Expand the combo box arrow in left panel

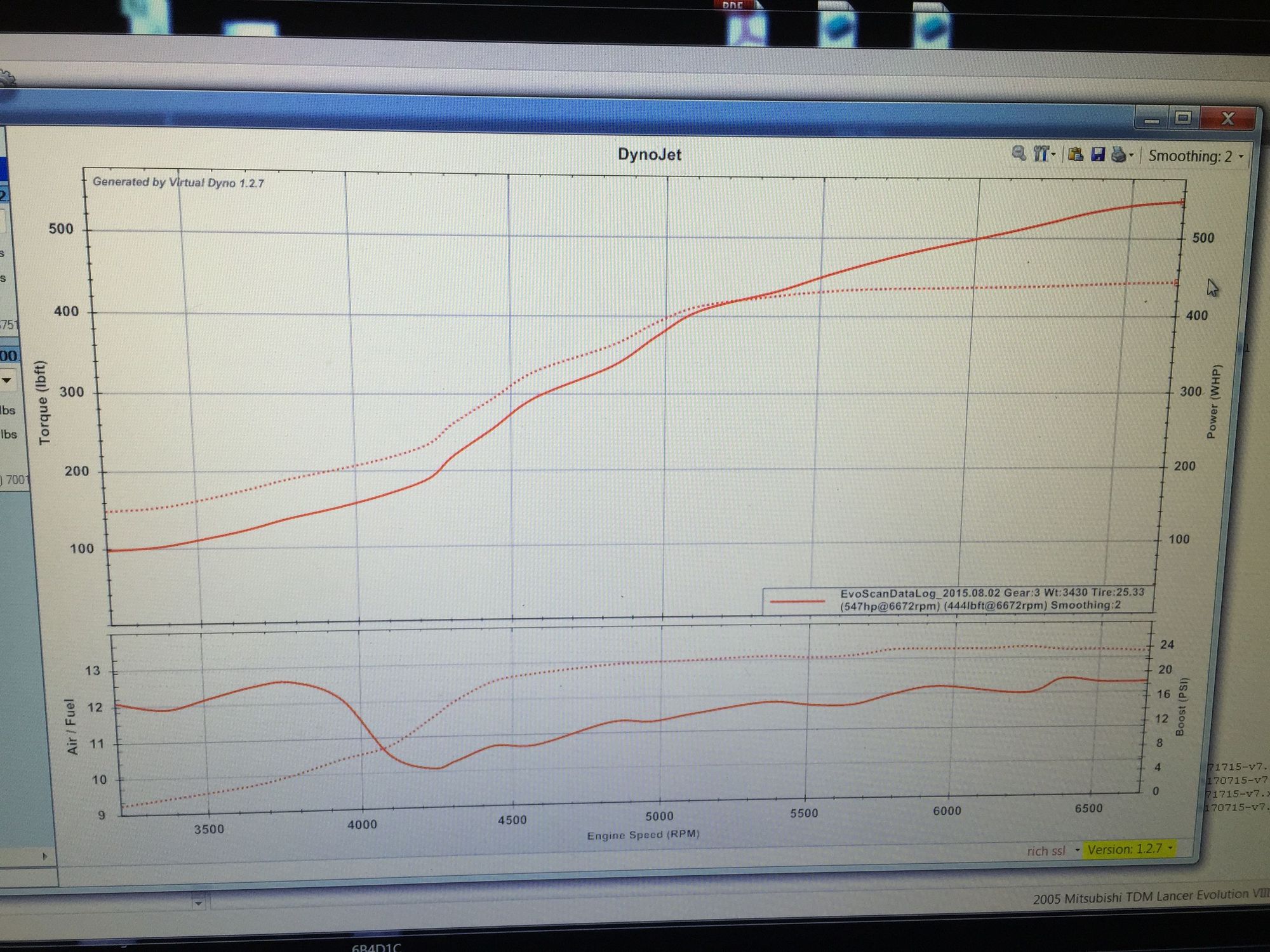7,380
